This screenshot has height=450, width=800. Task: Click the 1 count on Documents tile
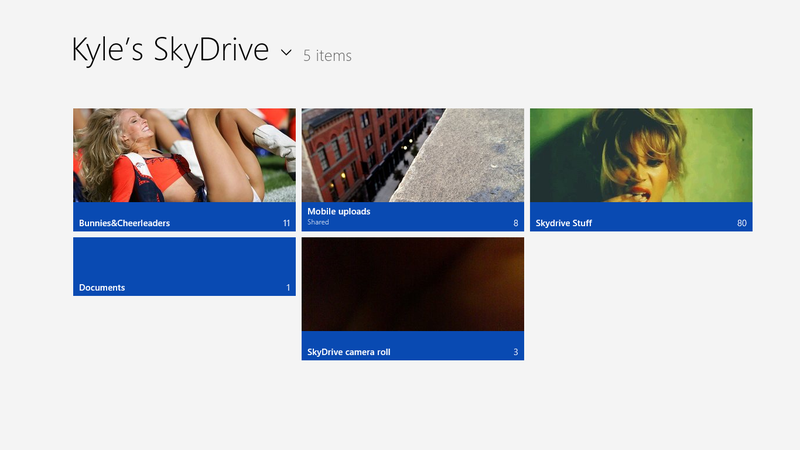click(288, 288)
